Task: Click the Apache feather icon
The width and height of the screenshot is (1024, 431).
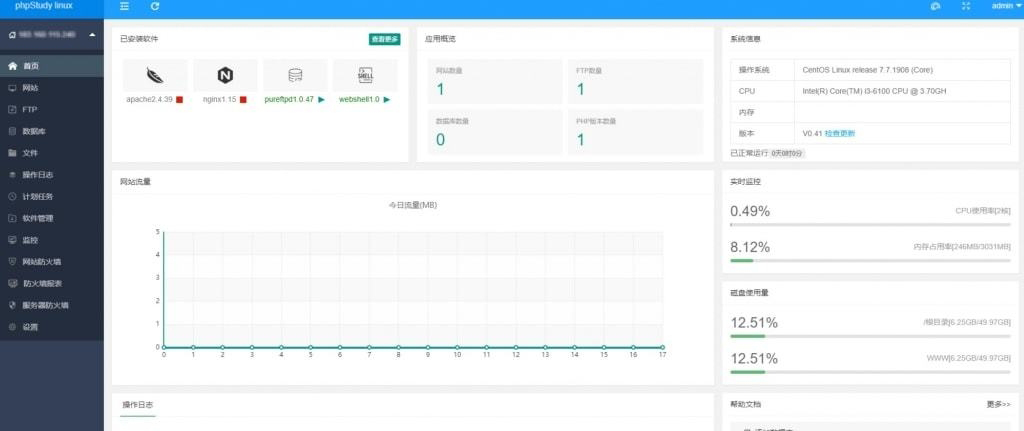Action: point(155,75)
